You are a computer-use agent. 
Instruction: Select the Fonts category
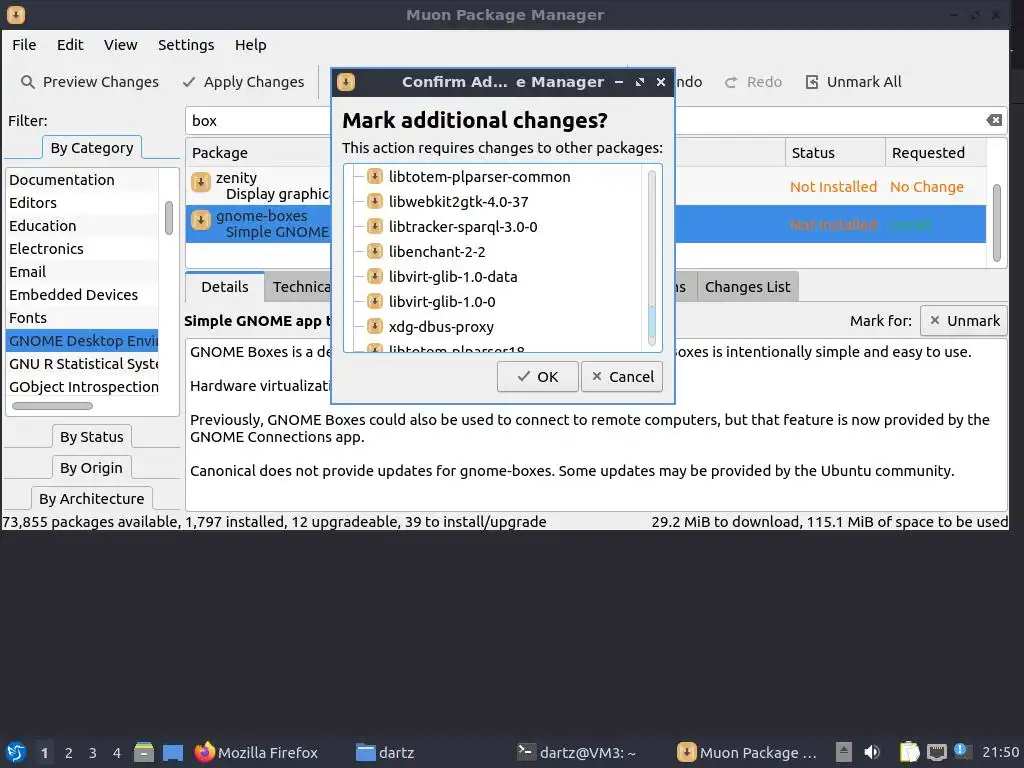[82, 317]
